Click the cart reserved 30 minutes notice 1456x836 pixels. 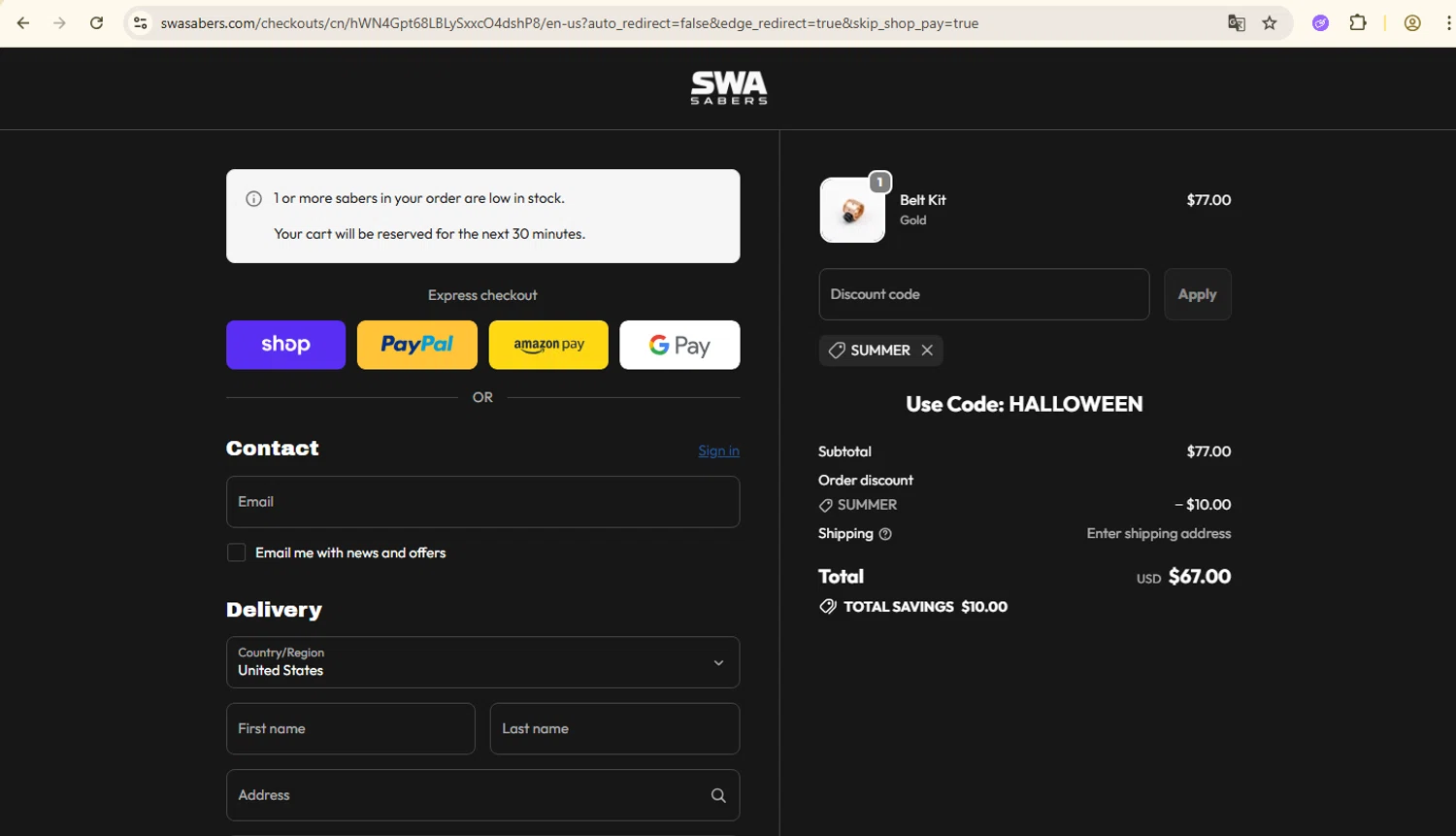(429, 234)
